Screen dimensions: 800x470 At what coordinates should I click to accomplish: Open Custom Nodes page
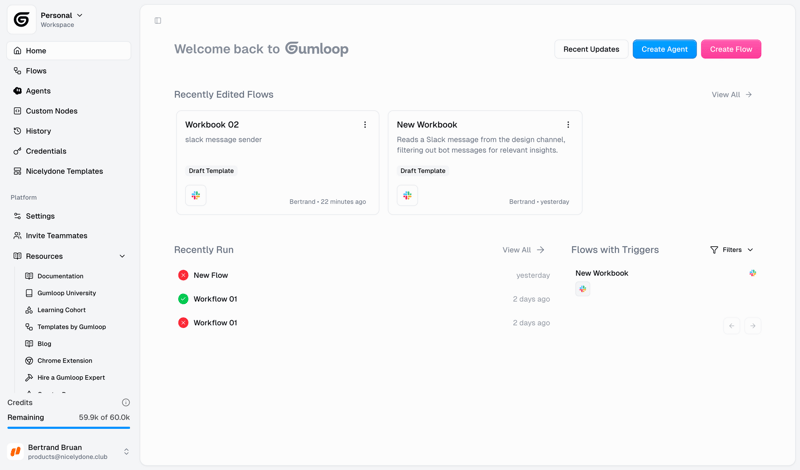[x=69, y=111]
